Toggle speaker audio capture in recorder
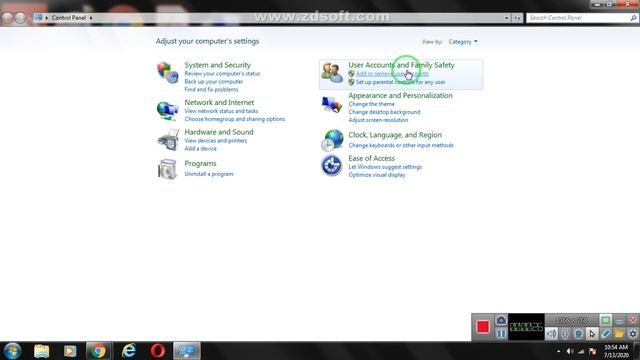Screen dimensions: 640x360 pyautogui.click(x=551, y=334)
